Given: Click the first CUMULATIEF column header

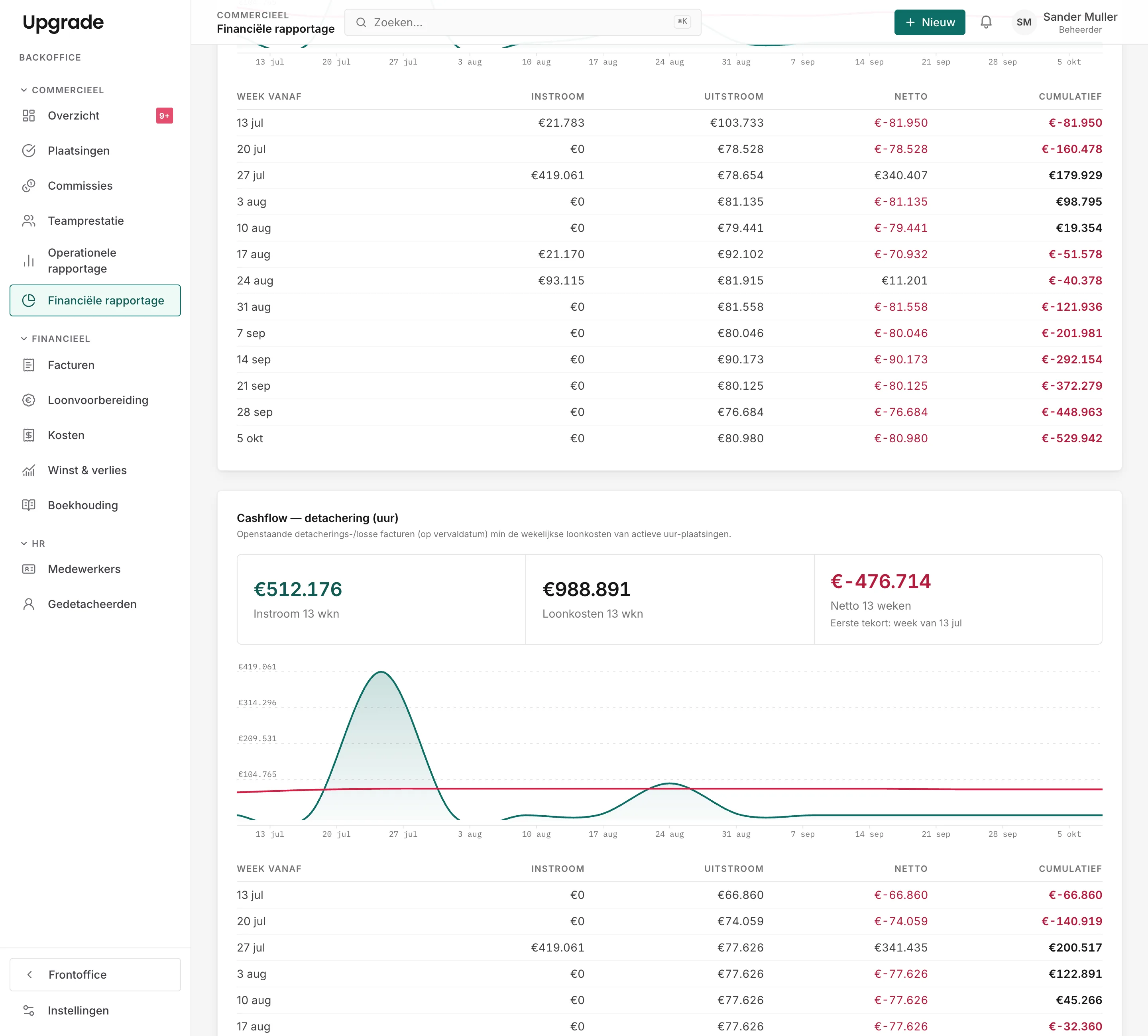Looking at the screenshot, I should [1070, 97].
